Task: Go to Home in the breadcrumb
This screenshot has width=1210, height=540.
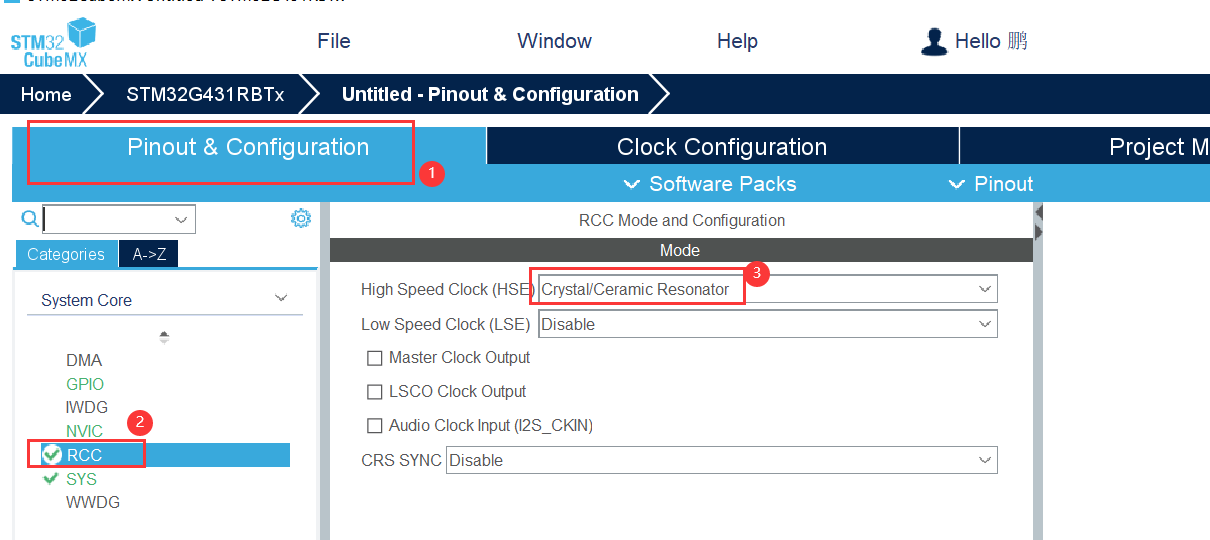Action: point(46,95)
